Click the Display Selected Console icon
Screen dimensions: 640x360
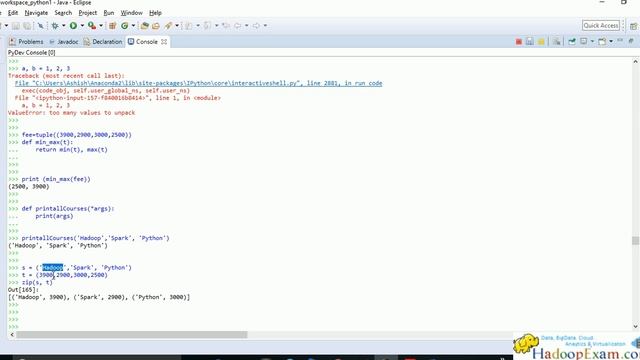pyautogui.click(x=584, y=41)
